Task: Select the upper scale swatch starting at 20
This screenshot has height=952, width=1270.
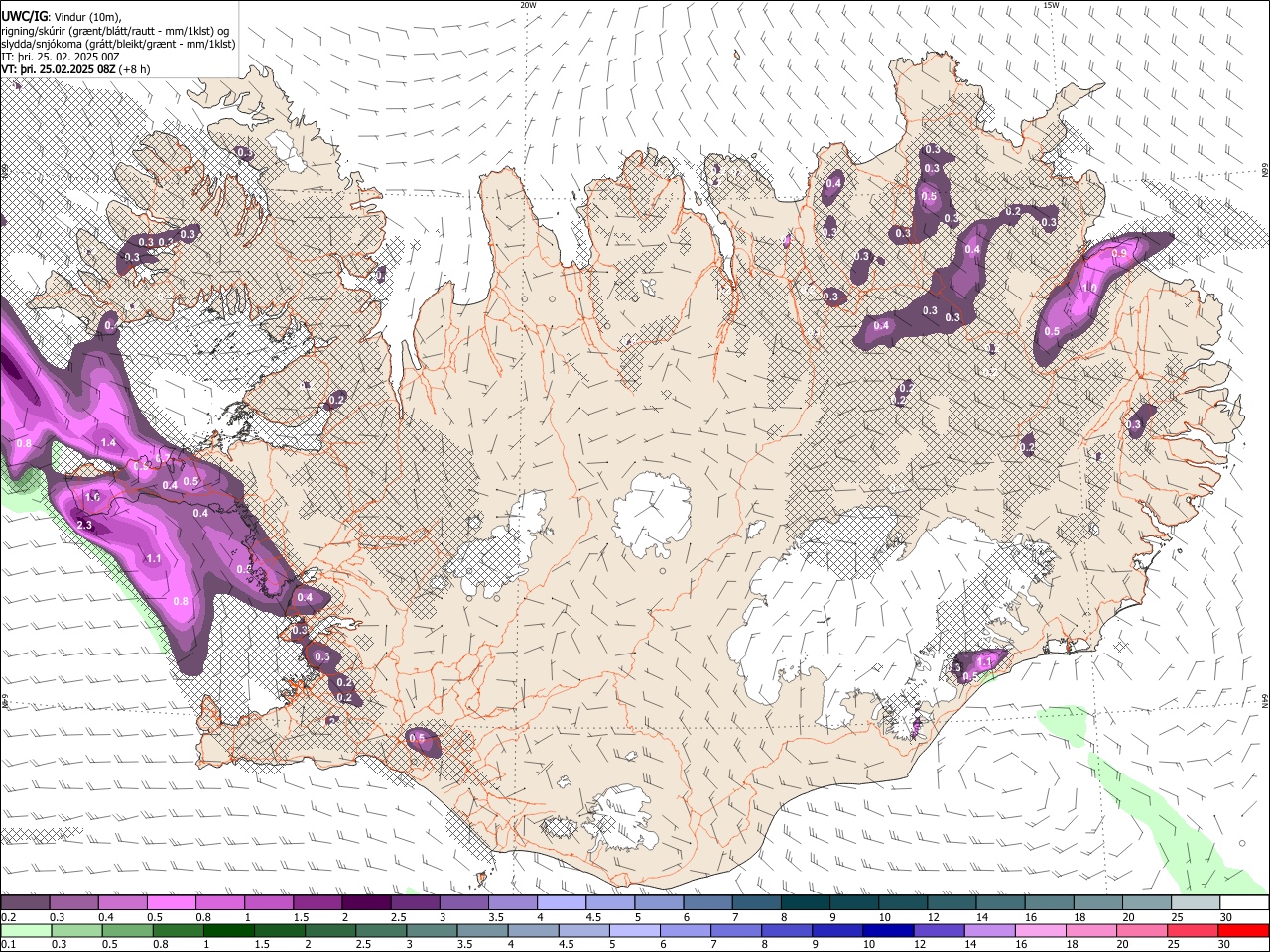Action: pos(1147,903)
